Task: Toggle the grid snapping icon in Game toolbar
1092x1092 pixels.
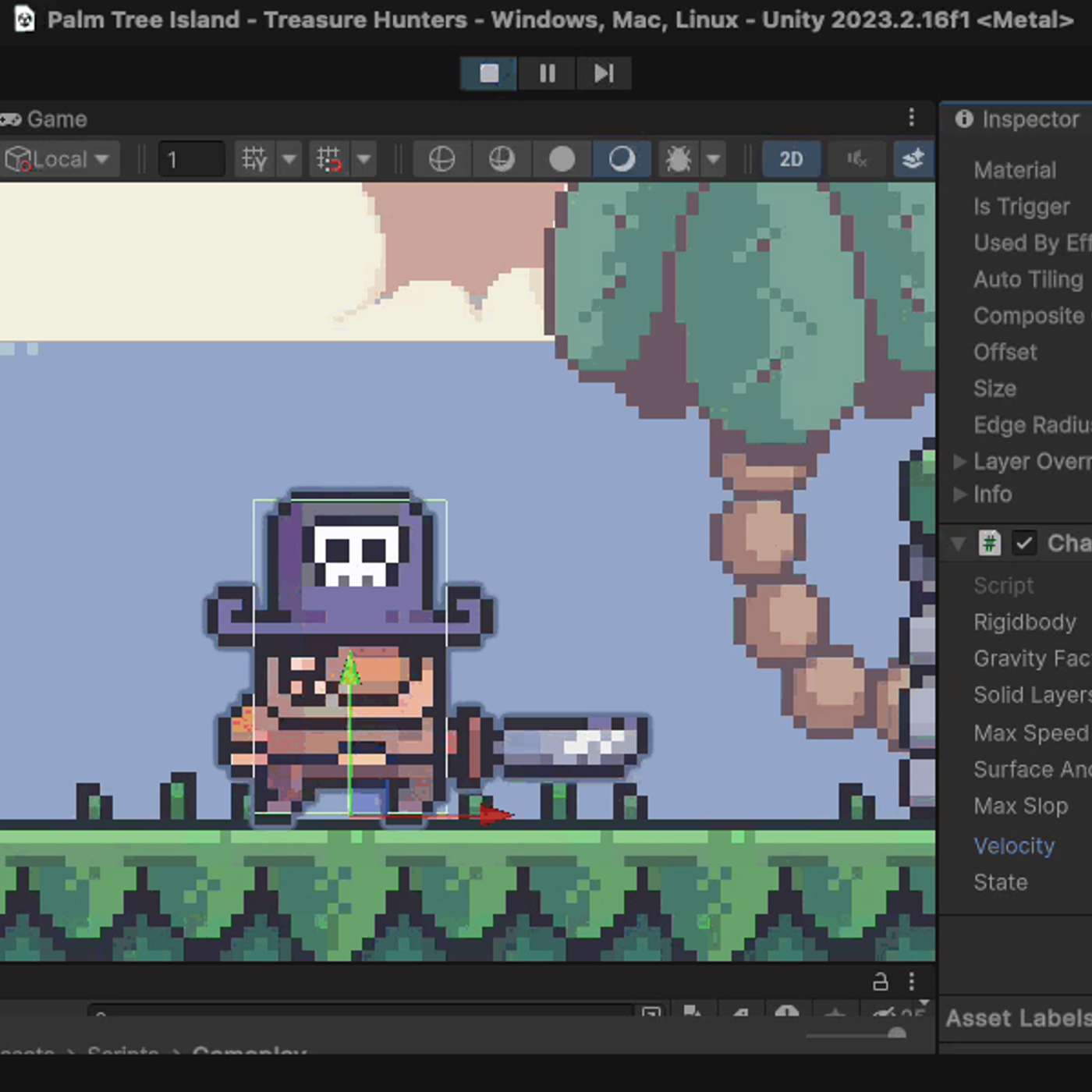Action: [328, 159]
